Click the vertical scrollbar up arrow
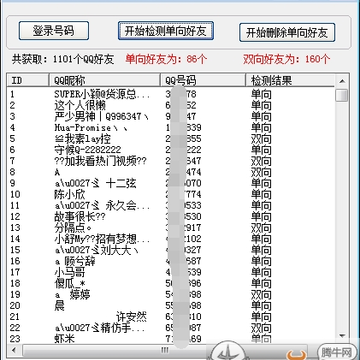360x360 pixels. coord(342,81)
